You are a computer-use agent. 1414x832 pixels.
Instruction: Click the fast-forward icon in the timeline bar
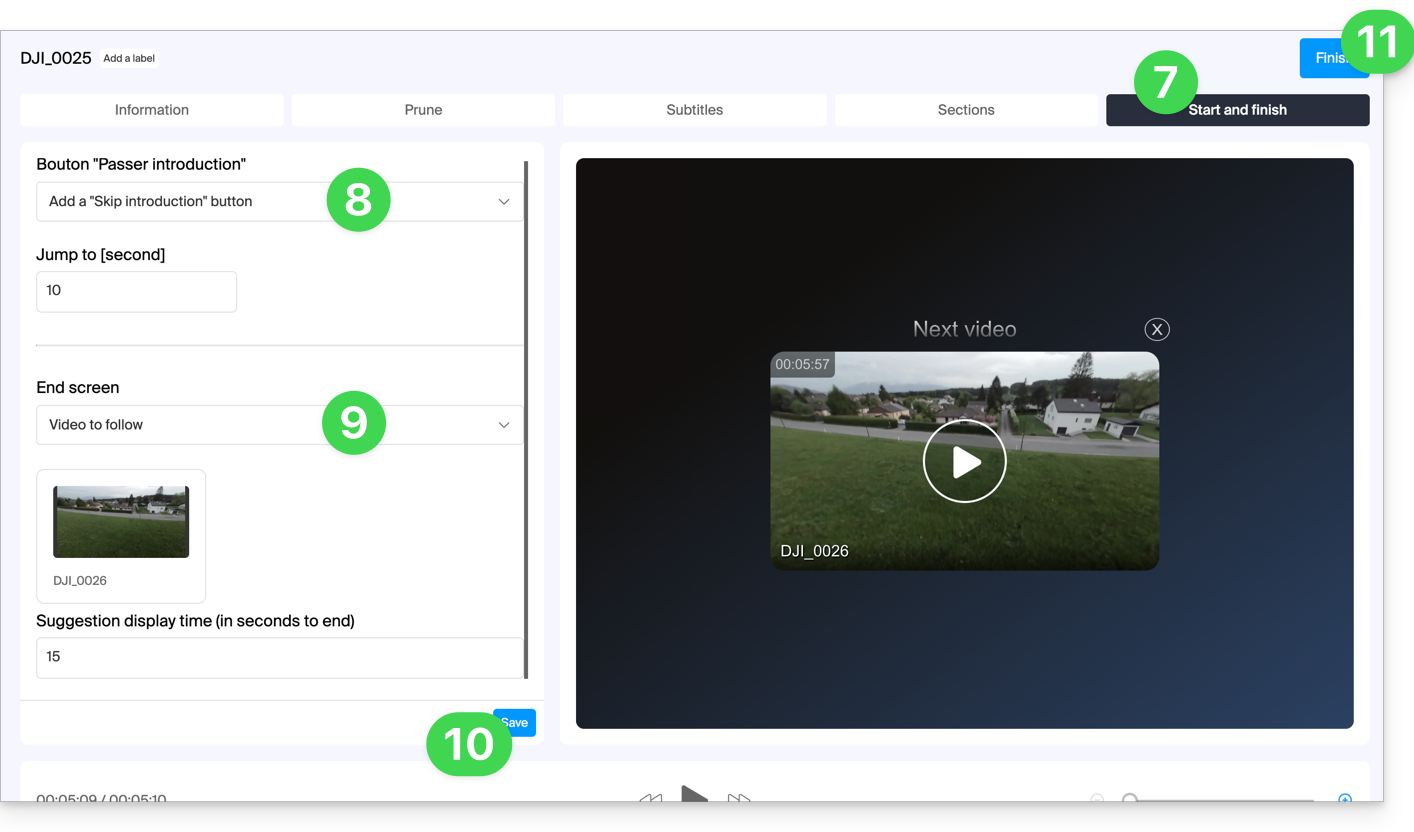pyautogui.click(x=739, y=798)
